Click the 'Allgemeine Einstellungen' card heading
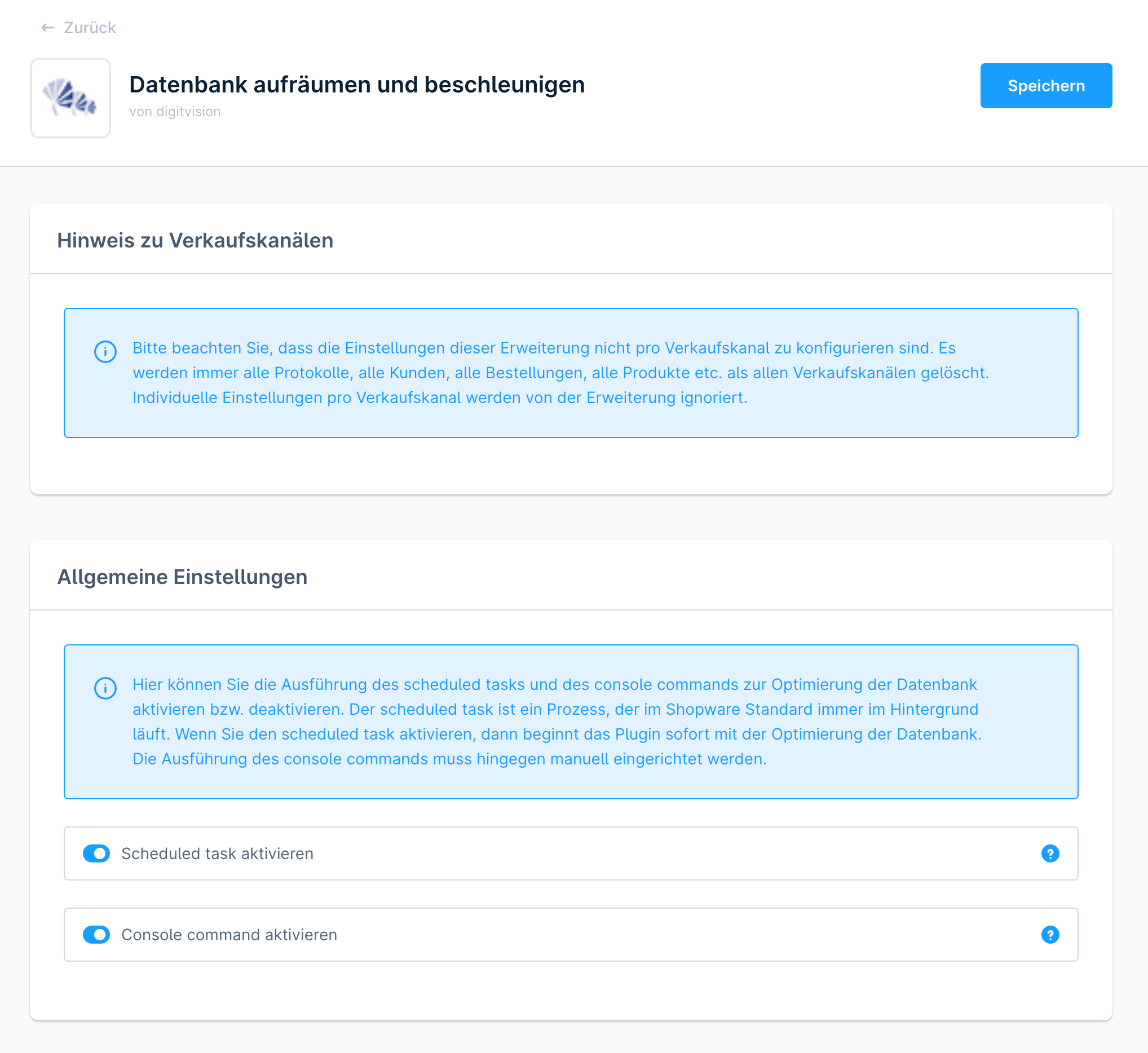This screenshot has height=1053, width=1148. [182, 576]
